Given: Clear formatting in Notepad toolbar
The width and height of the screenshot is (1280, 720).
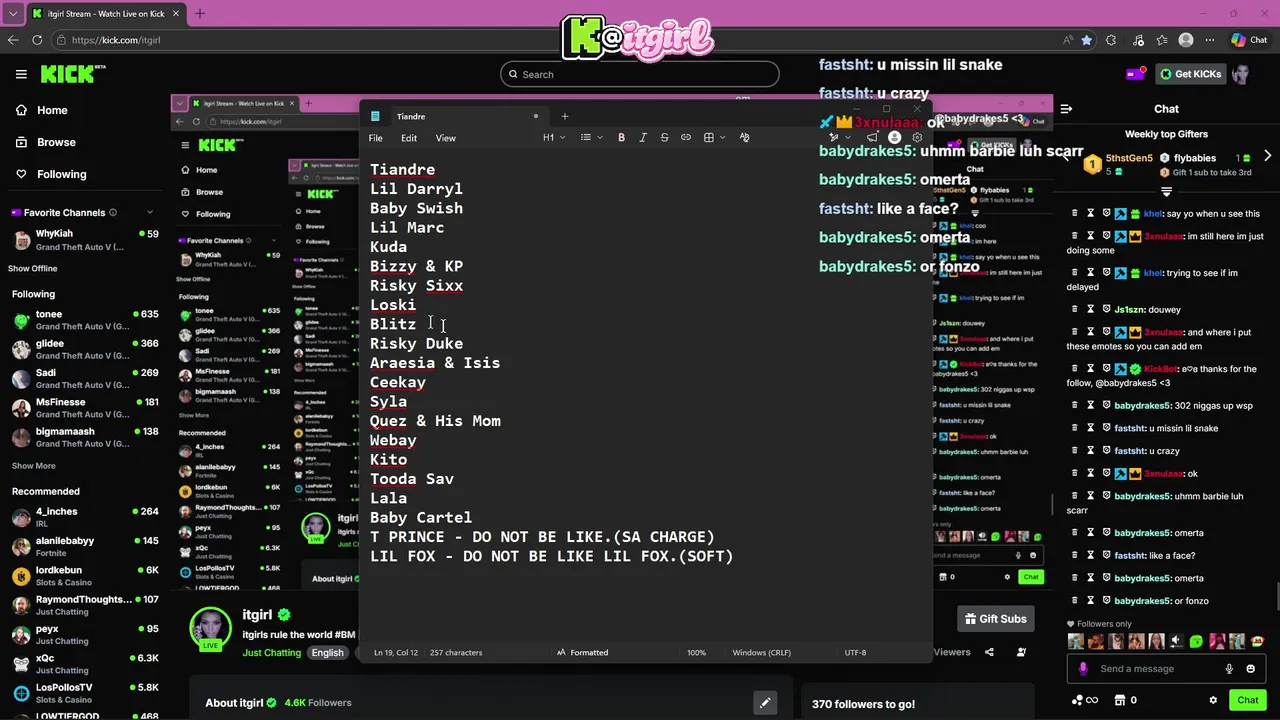Looking at the screenshot, I should 744,138.
